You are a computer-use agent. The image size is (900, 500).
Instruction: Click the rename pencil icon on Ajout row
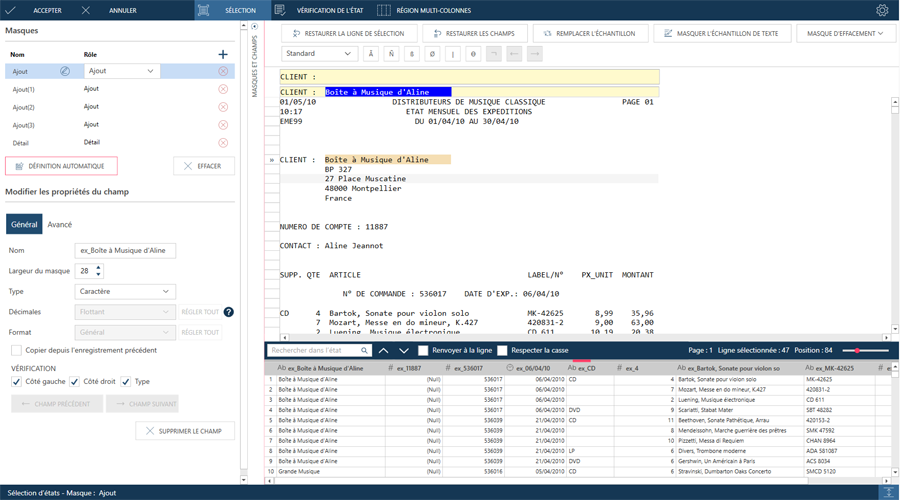65,72
